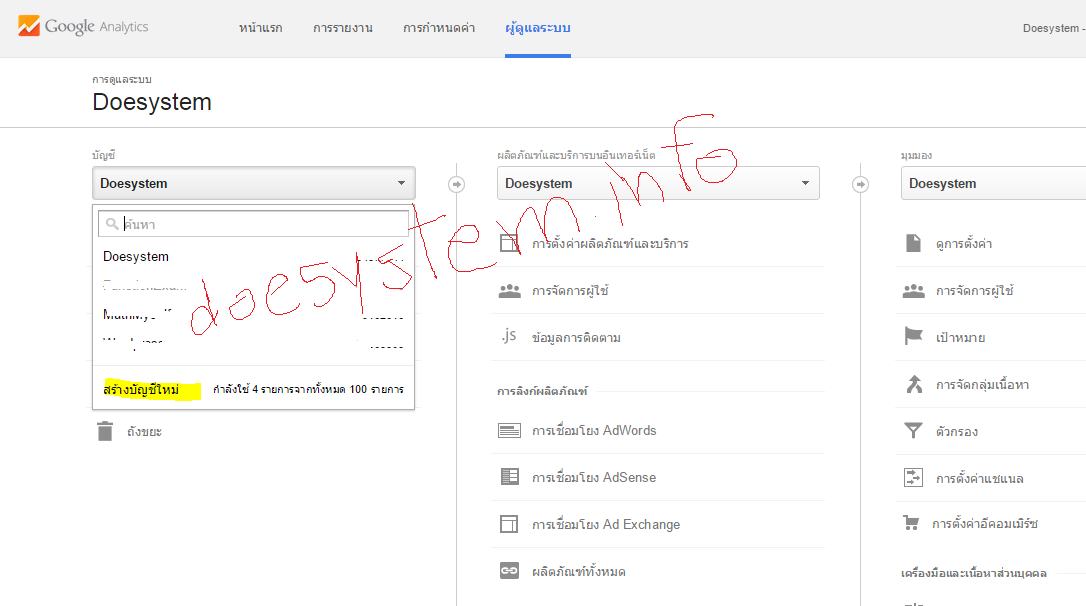Click สร้างบัญชีใหม่ link

tap(141, 389)
